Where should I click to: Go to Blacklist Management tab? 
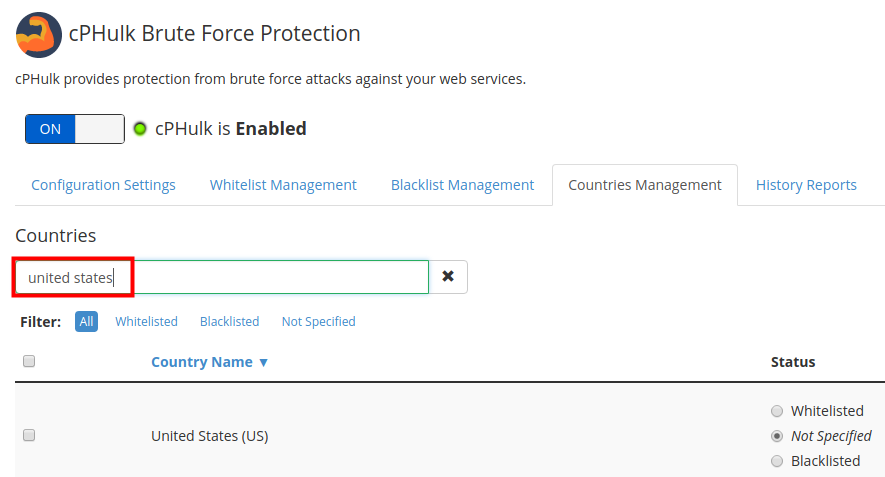462,185
